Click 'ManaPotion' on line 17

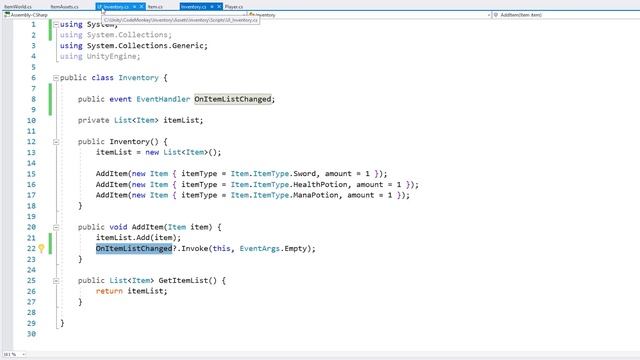pos(316,195)
